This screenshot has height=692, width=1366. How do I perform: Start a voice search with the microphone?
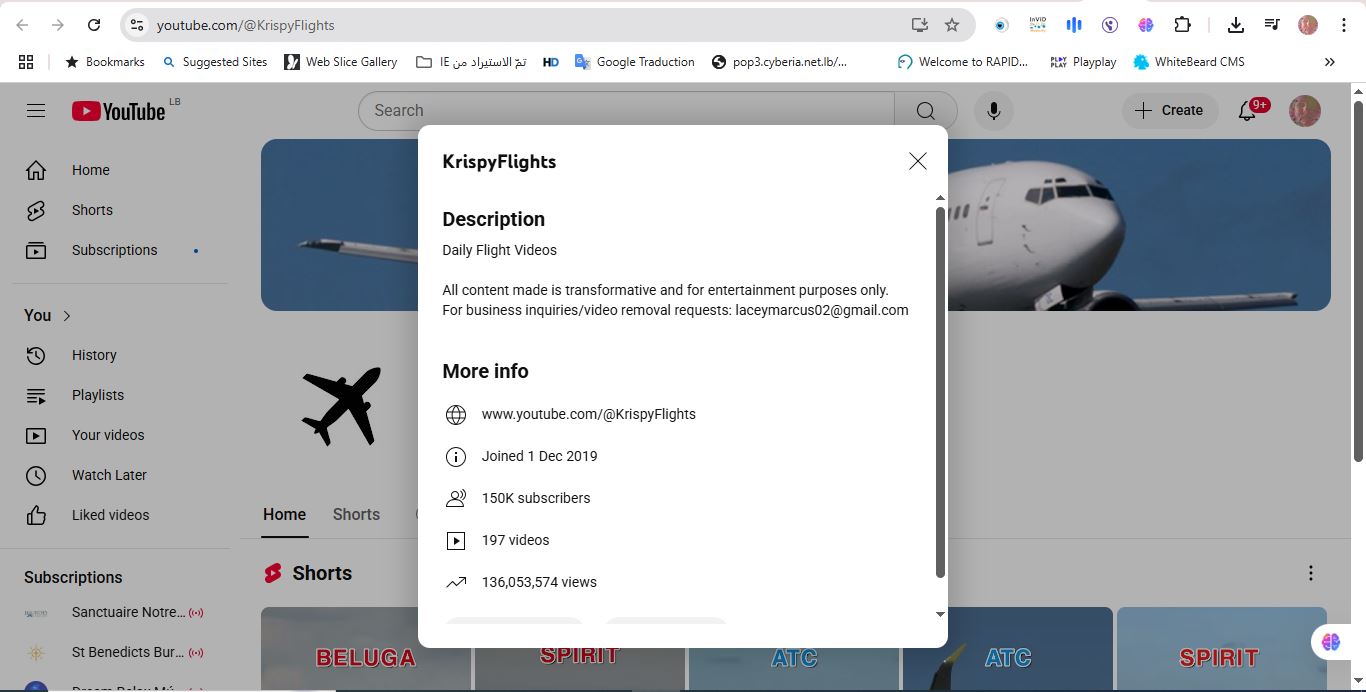[993, 110]
